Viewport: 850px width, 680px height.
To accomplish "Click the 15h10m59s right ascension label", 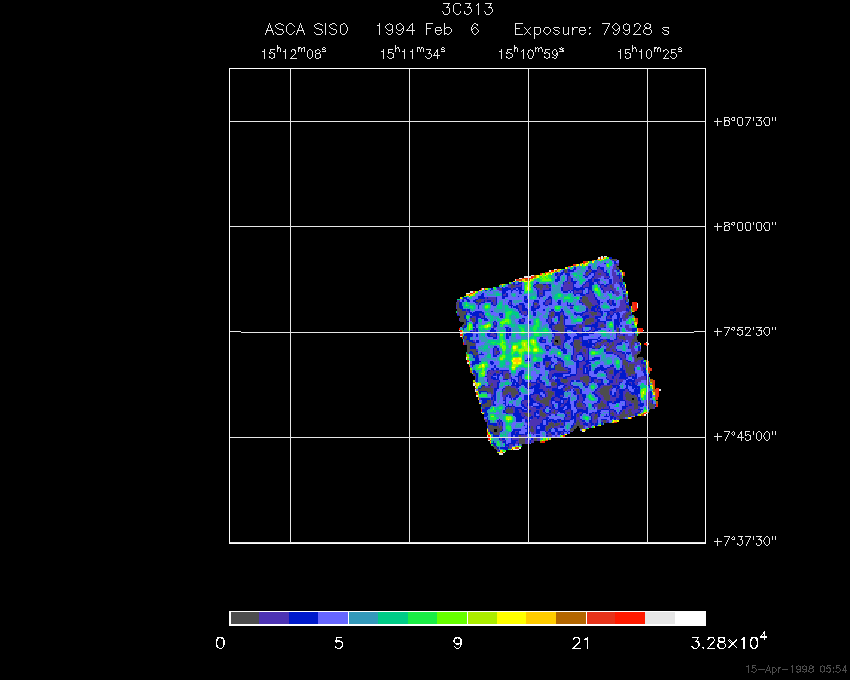I will (x=531, y=54).
